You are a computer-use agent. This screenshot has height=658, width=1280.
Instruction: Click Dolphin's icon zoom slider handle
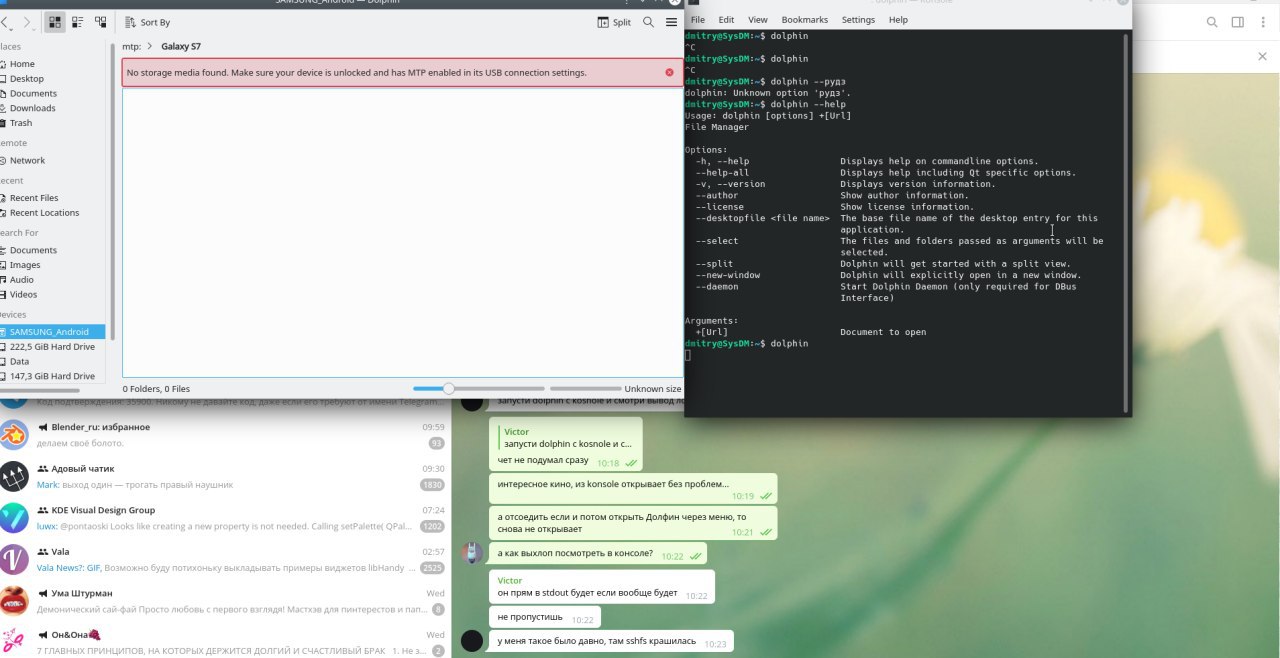pos(449,389)
